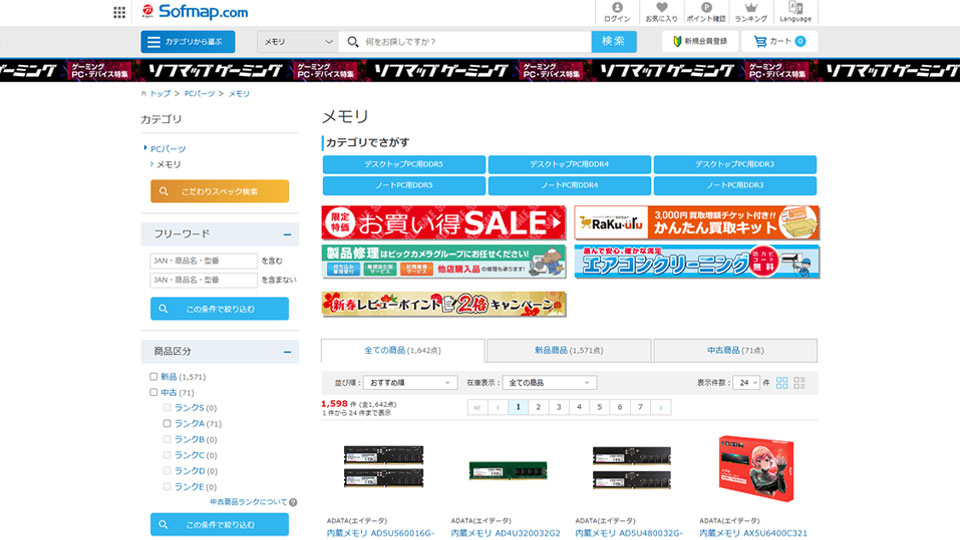
Task: Switch to grid view display icon
Action: (x=783, y=383)
